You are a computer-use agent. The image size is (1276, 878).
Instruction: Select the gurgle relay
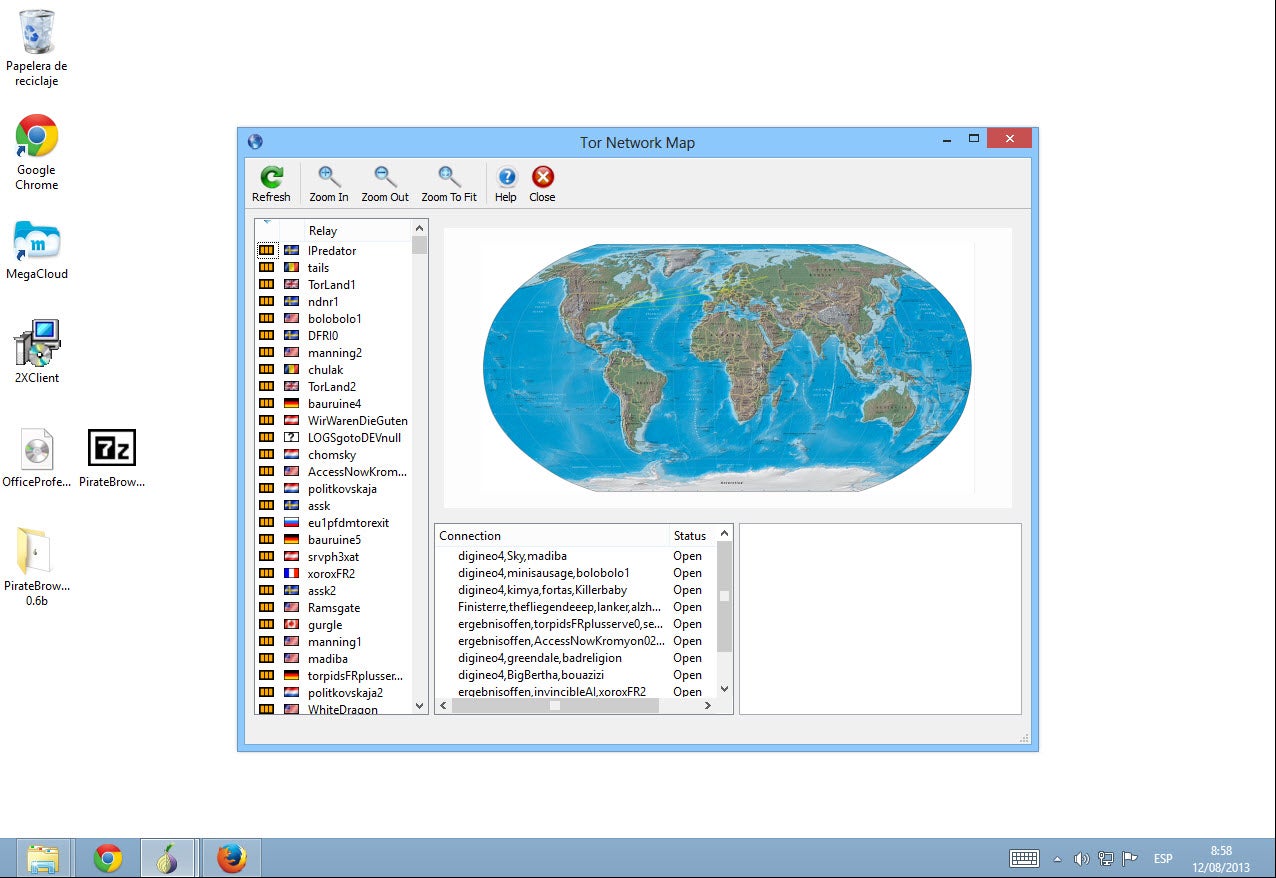coord(325,625)
